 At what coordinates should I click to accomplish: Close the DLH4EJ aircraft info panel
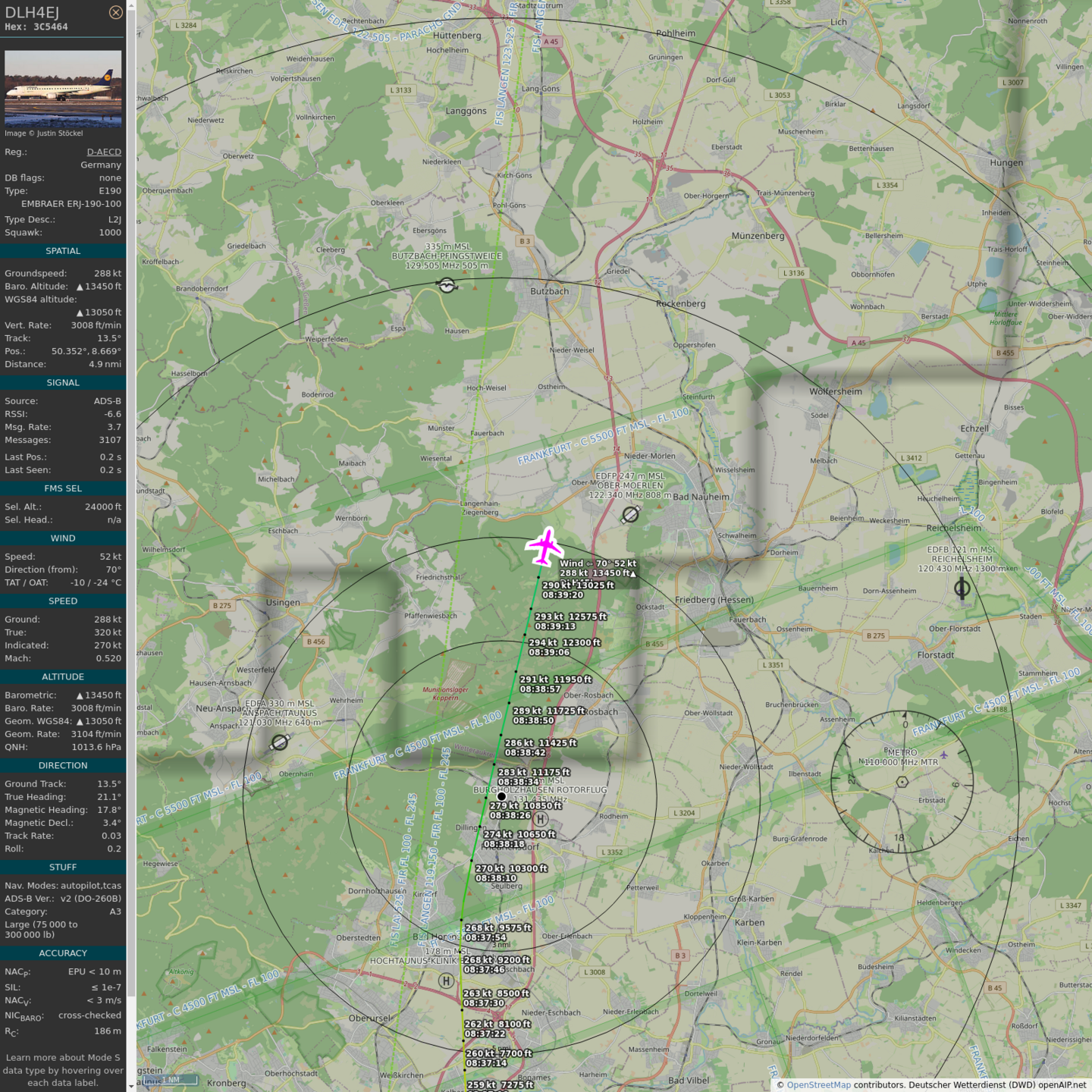[x=115, y=12]
